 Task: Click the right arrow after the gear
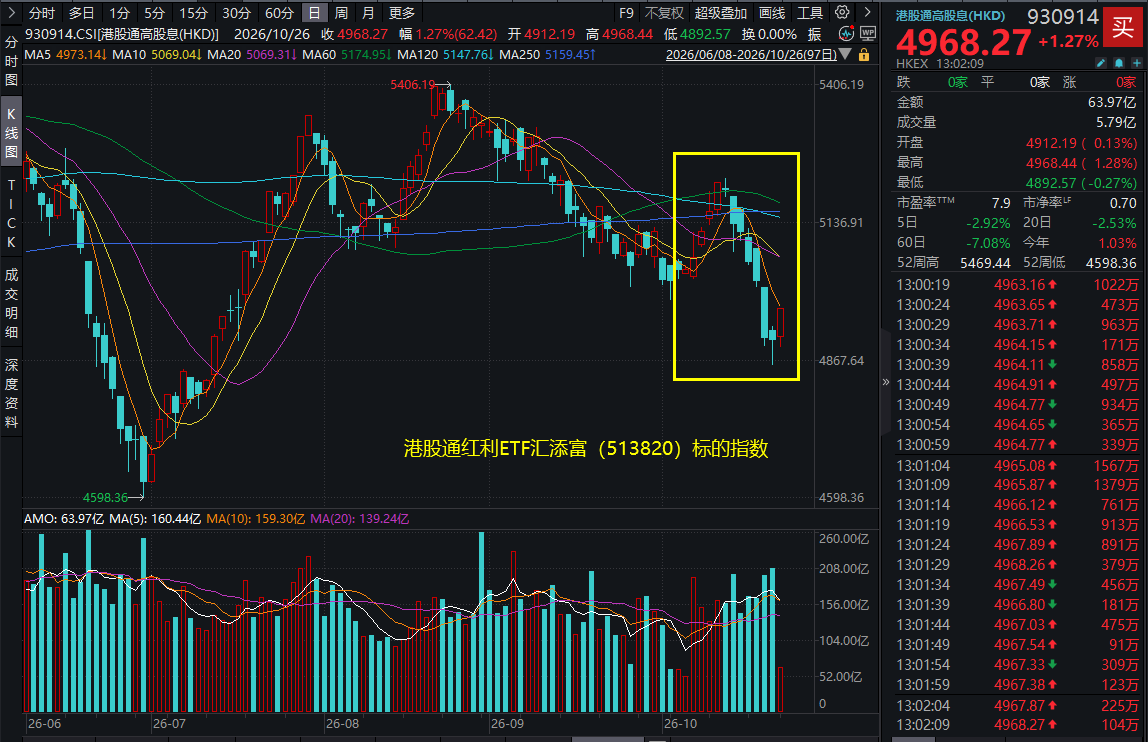[868, 12]
